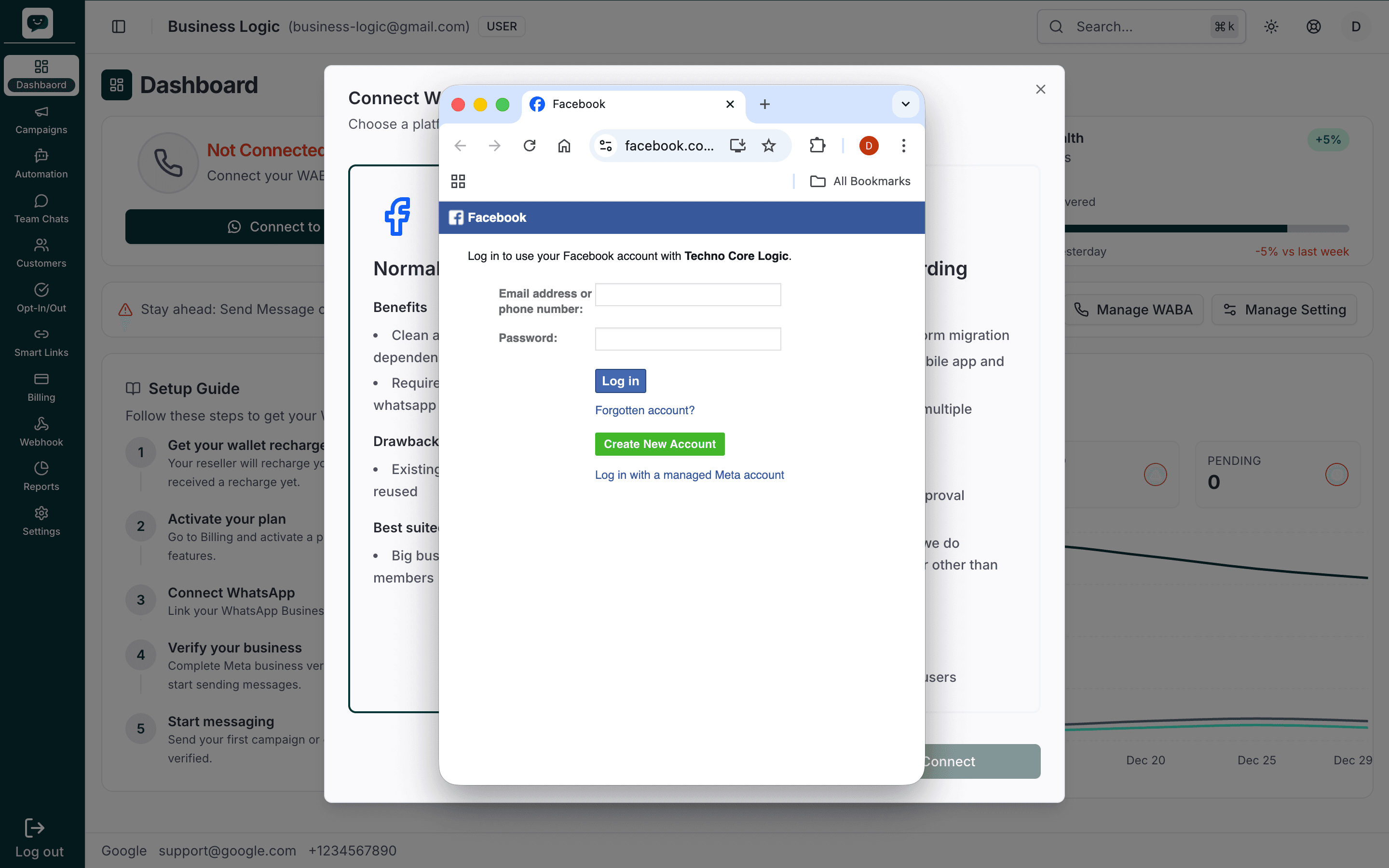The height and width of the screenshot is (868, 1389).
Task: Click the browser home icon
Action: [x=564, y=146]
